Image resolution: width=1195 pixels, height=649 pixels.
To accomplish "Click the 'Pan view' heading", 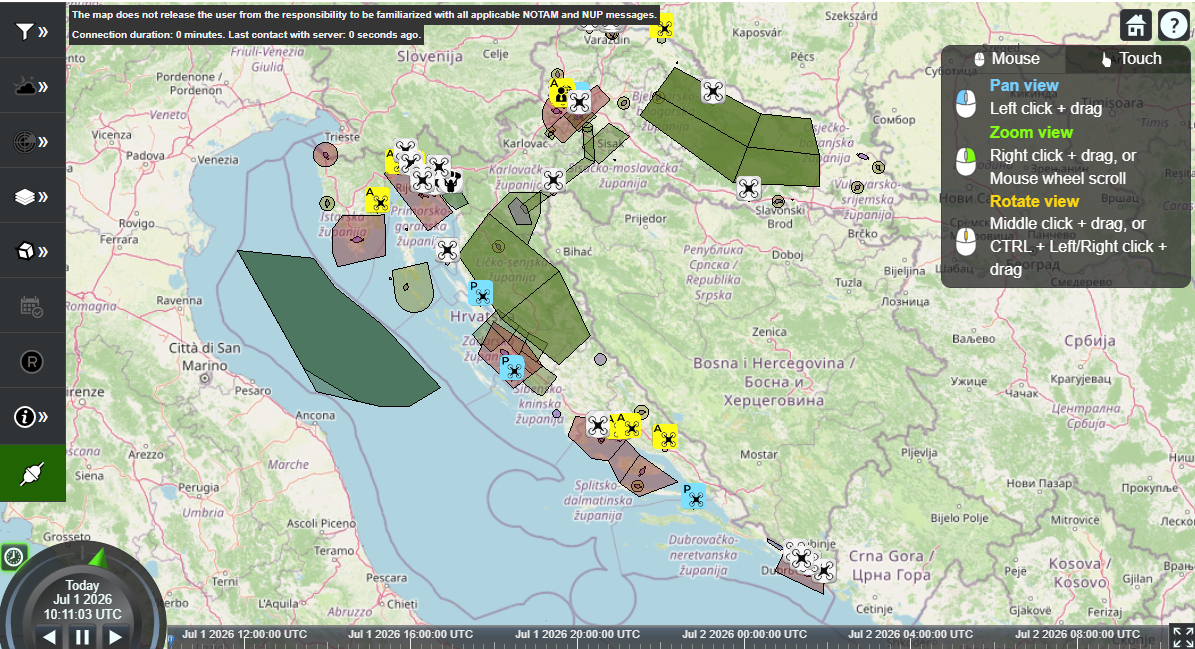I will click(x=1024, y=85).
